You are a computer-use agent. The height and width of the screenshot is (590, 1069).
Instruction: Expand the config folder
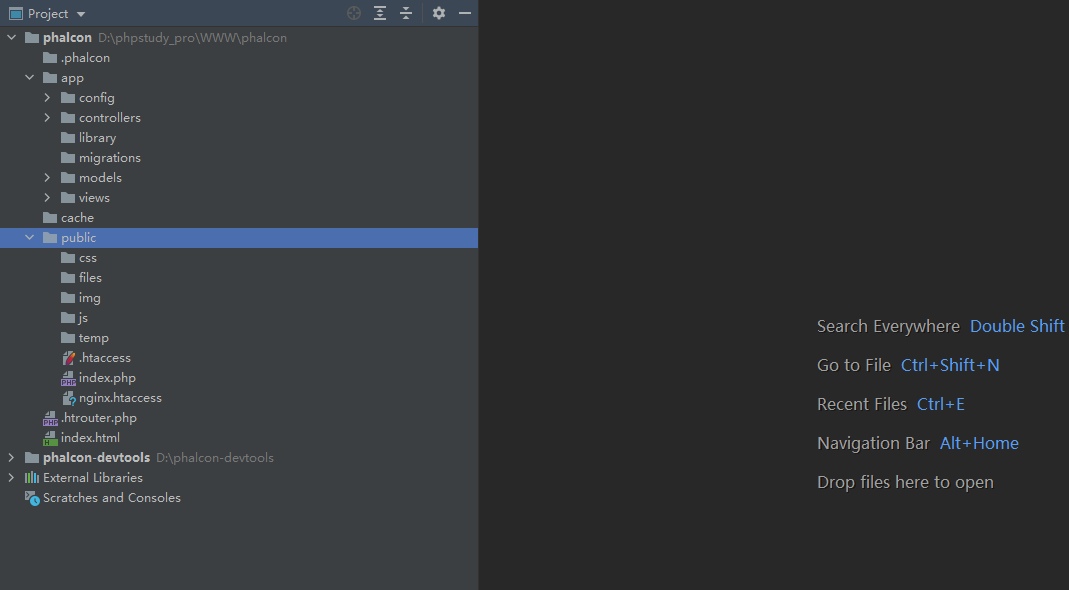47,98
